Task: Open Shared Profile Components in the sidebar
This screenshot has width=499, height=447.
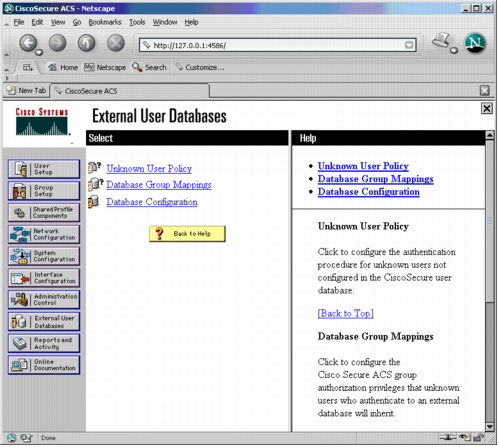Action: click(44, 213)
